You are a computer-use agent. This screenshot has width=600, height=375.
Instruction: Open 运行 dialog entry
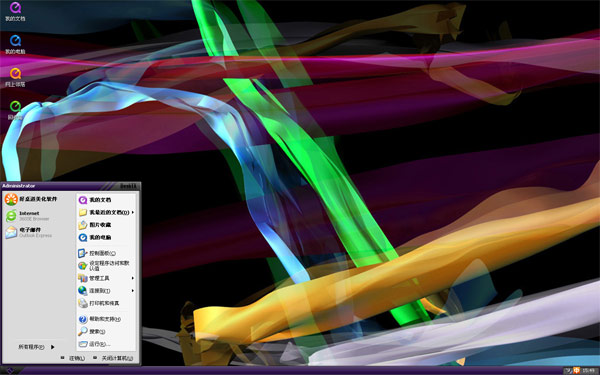[x=106, y=344]
